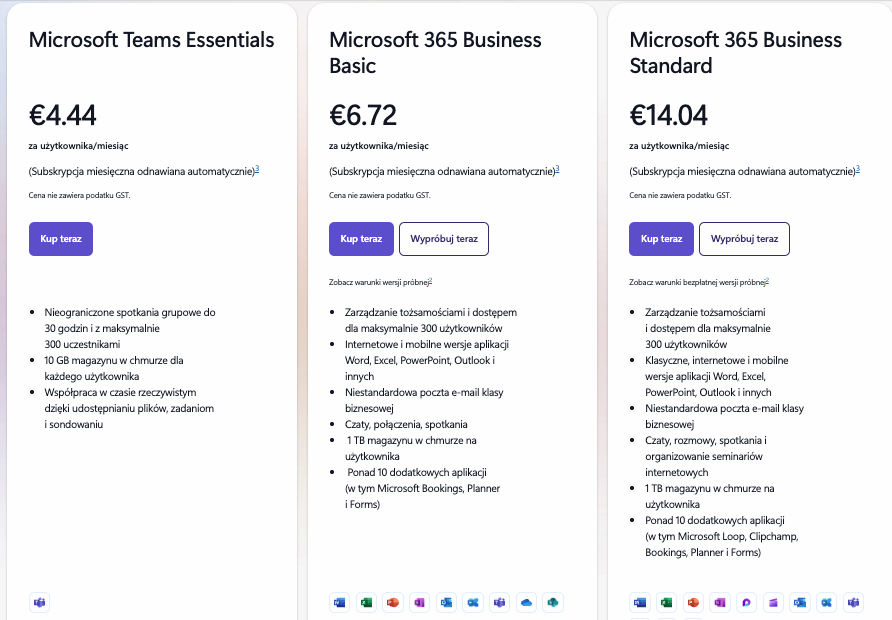Click the Excel icon in Business Basic
This screenshot has height=620, width=892.
coord(366,602)
